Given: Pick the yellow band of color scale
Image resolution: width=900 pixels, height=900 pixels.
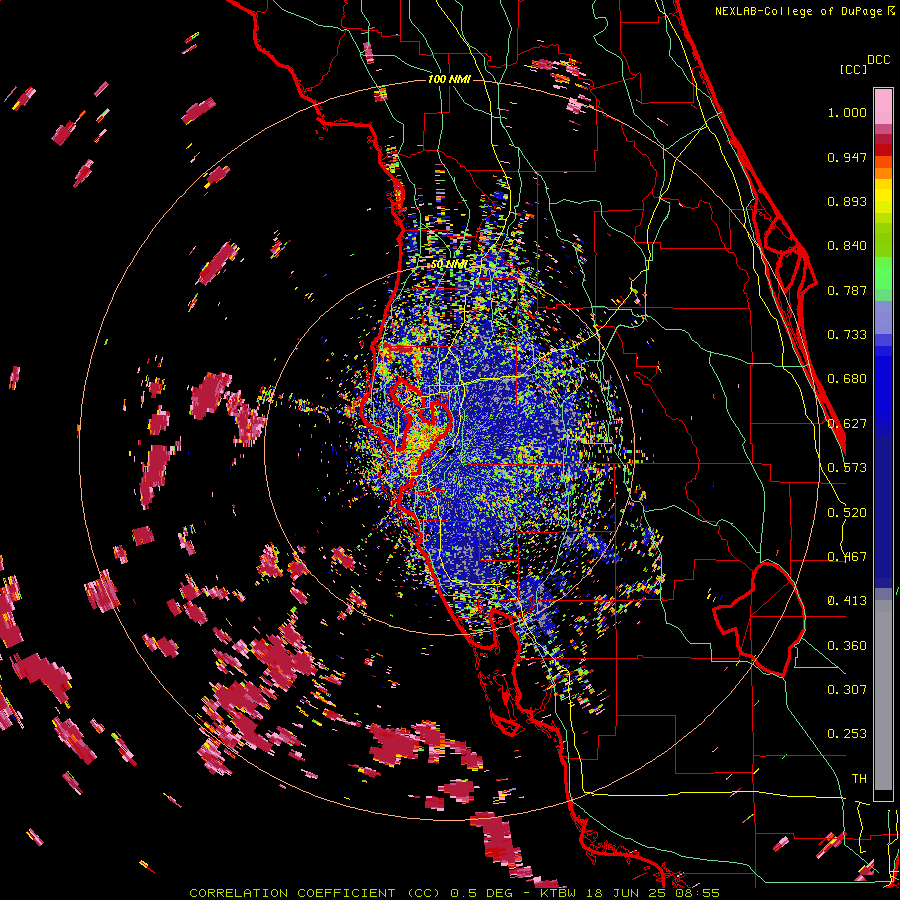Looking at the screenshot, I should coord(883,196).
